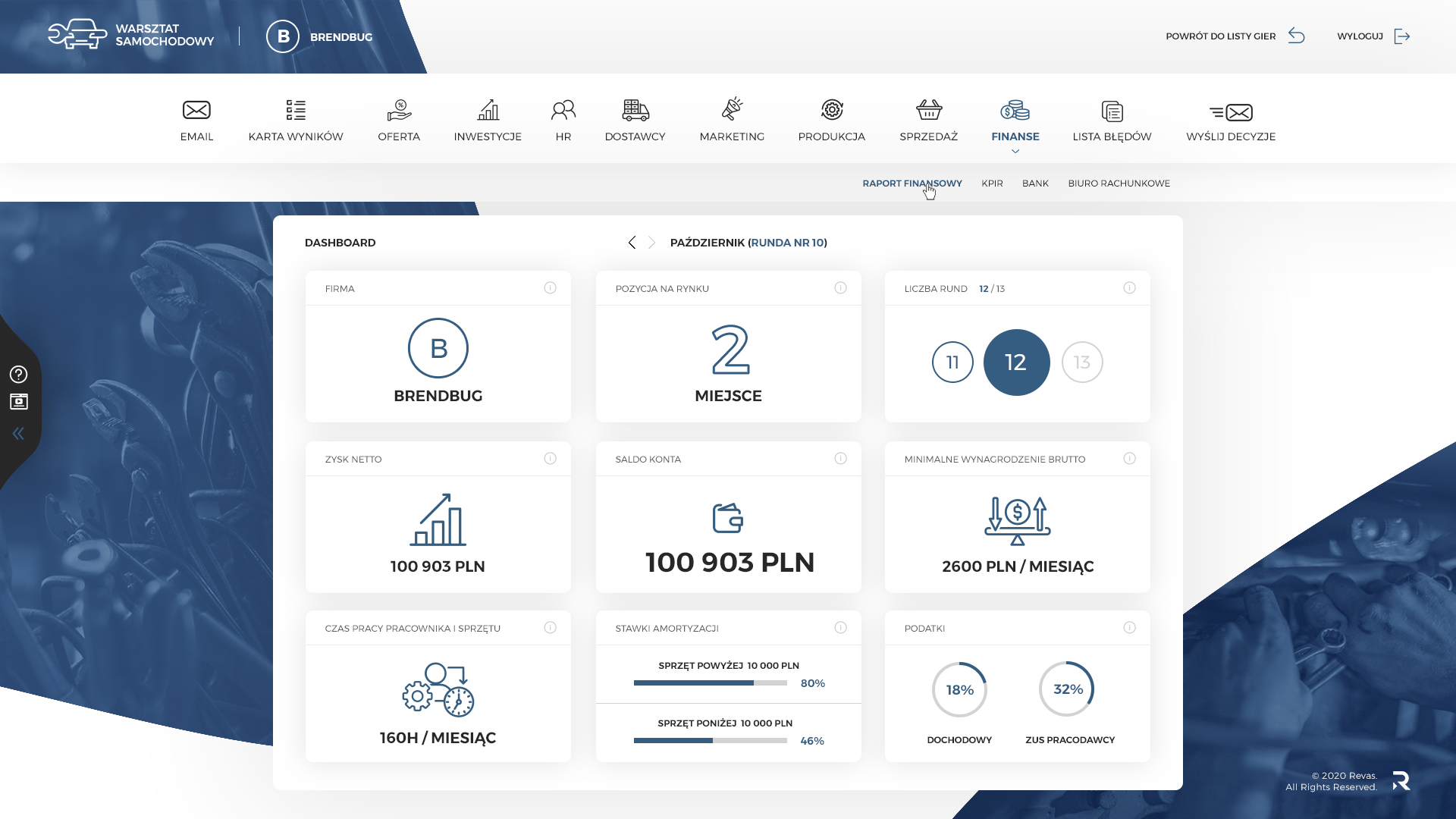Viewport: 1456px width, 819px height.
Task: Switch to the KPIR submenu tab
Action: point(992,184)
